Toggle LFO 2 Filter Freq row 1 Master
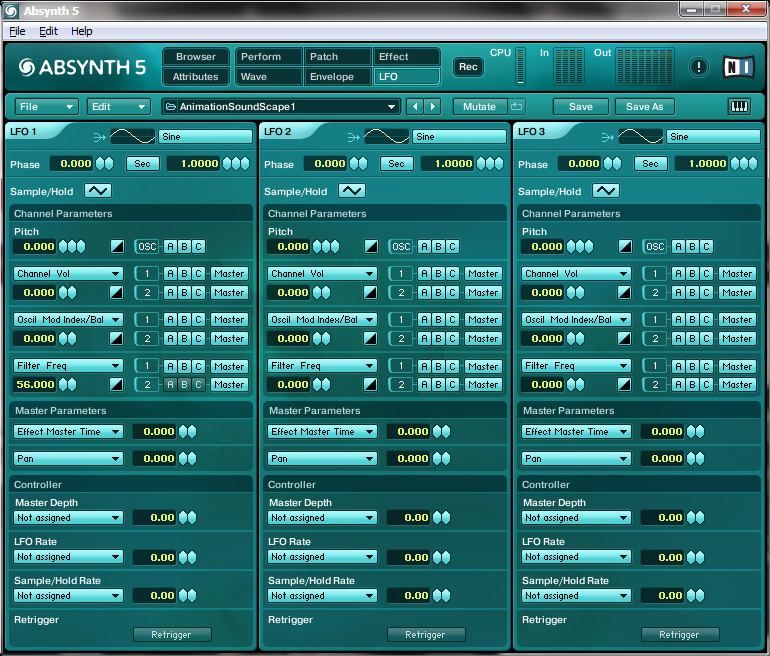Viewport: 770px width, 656px height. [483, 366]
